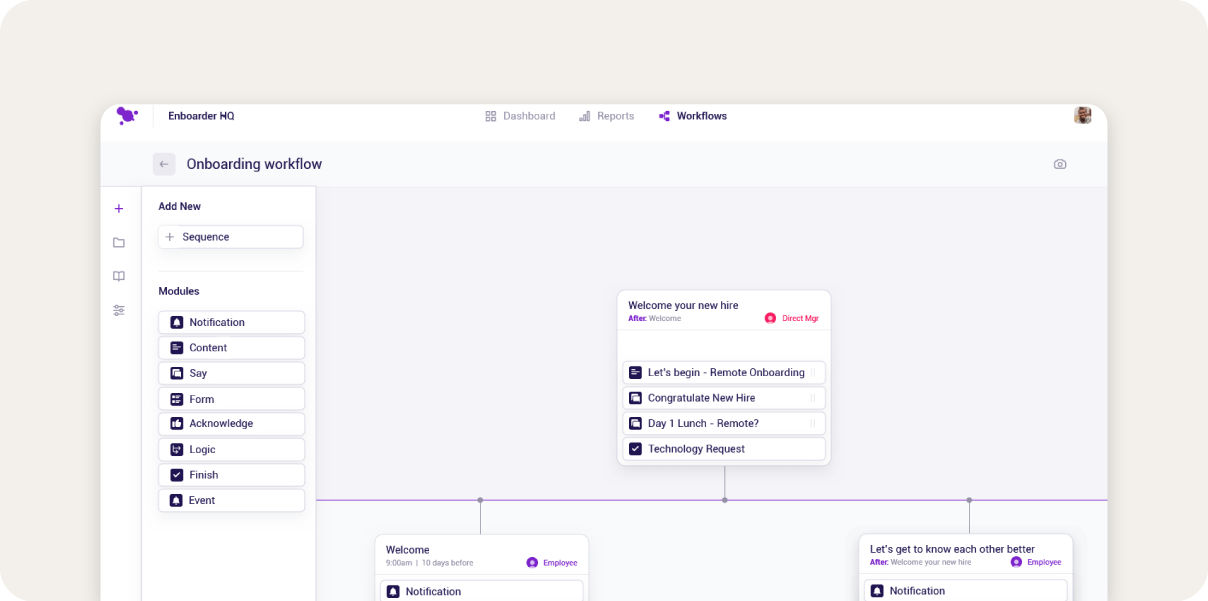Select the Event module
The height and width of the screenshot is (601, 1208).
pos(231,500)
